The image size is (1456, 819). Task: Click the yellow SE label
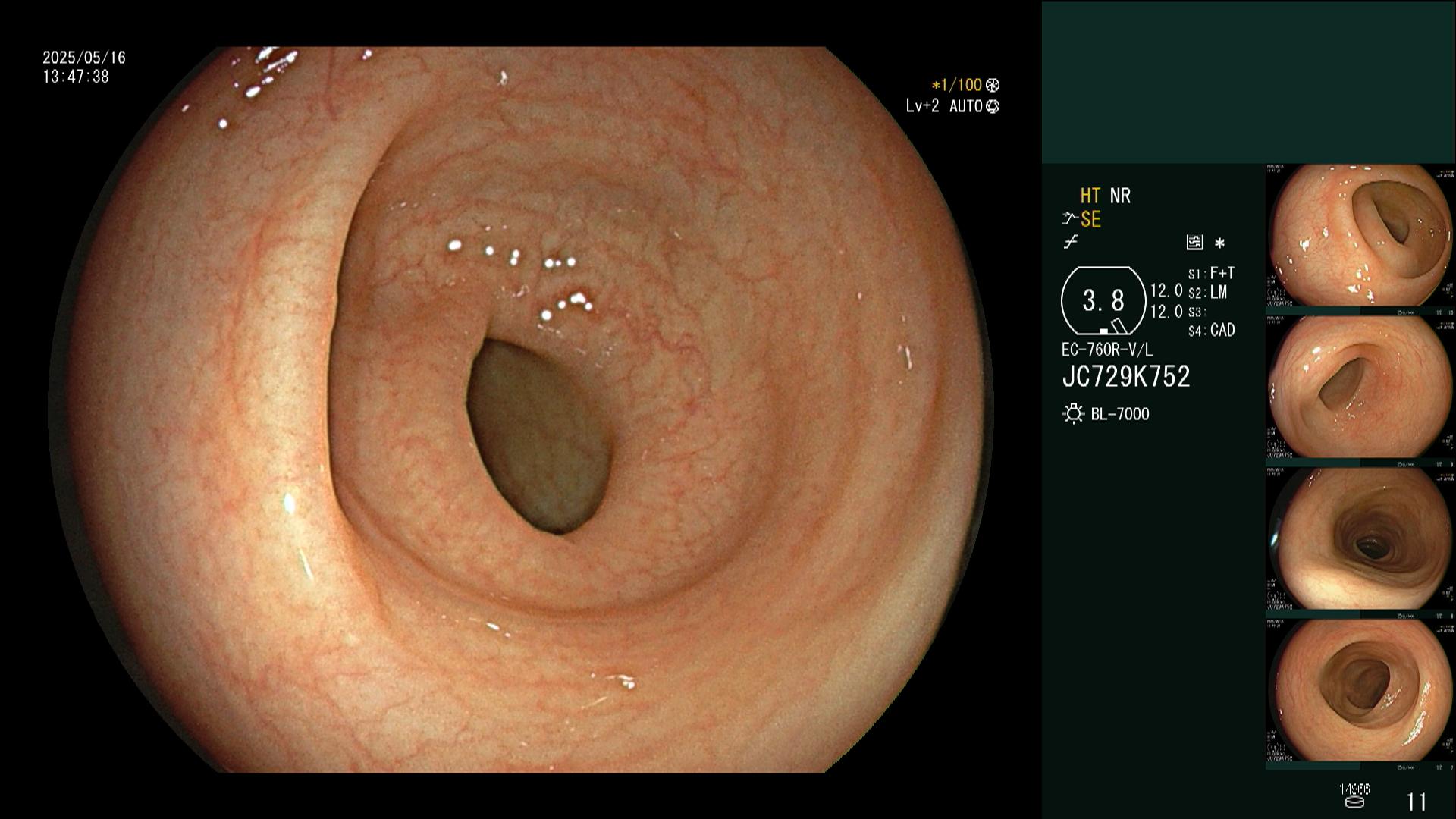click(1090, 220)
